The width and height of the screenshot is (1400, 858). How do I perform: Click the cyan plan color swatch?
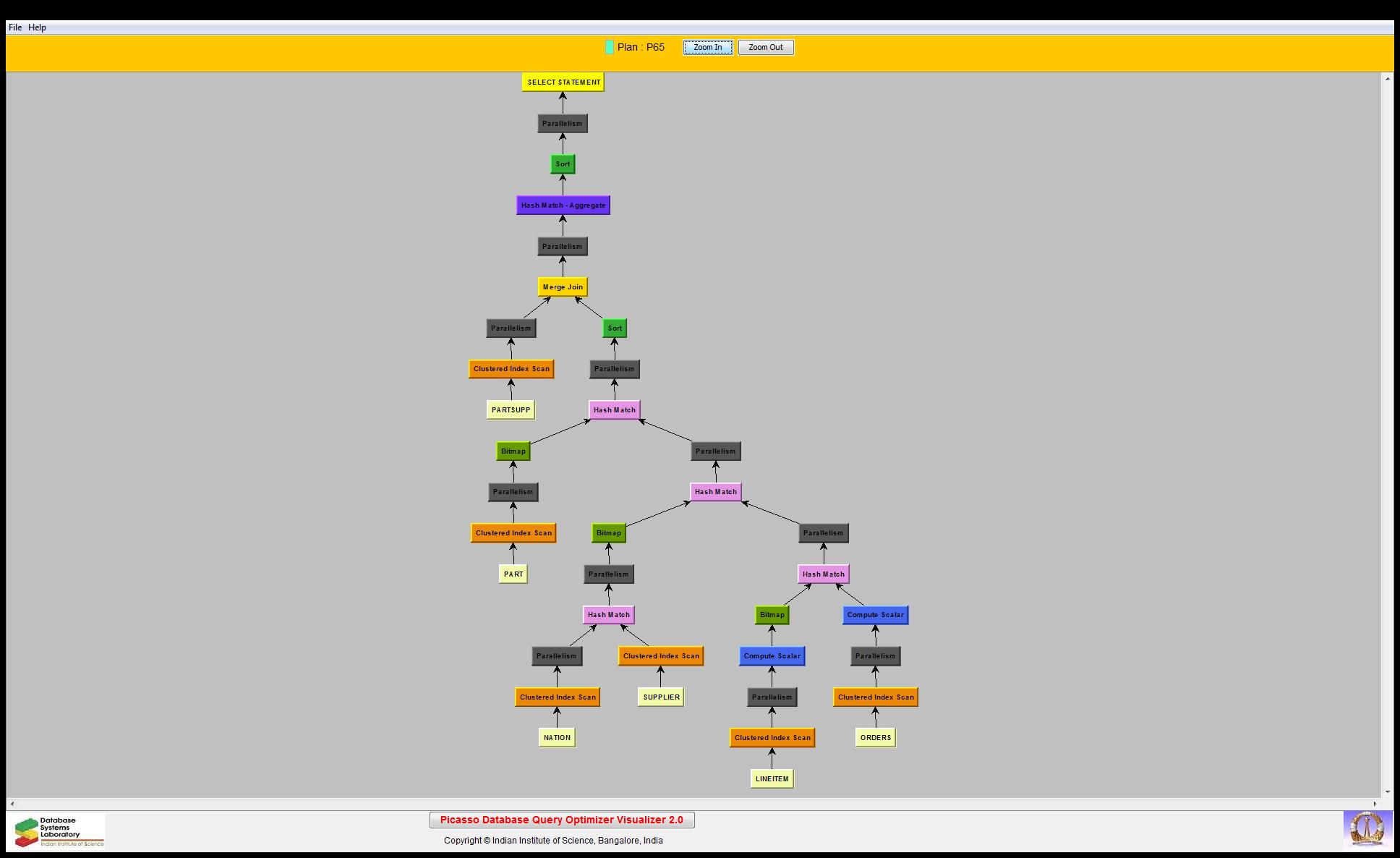(610, 47)
